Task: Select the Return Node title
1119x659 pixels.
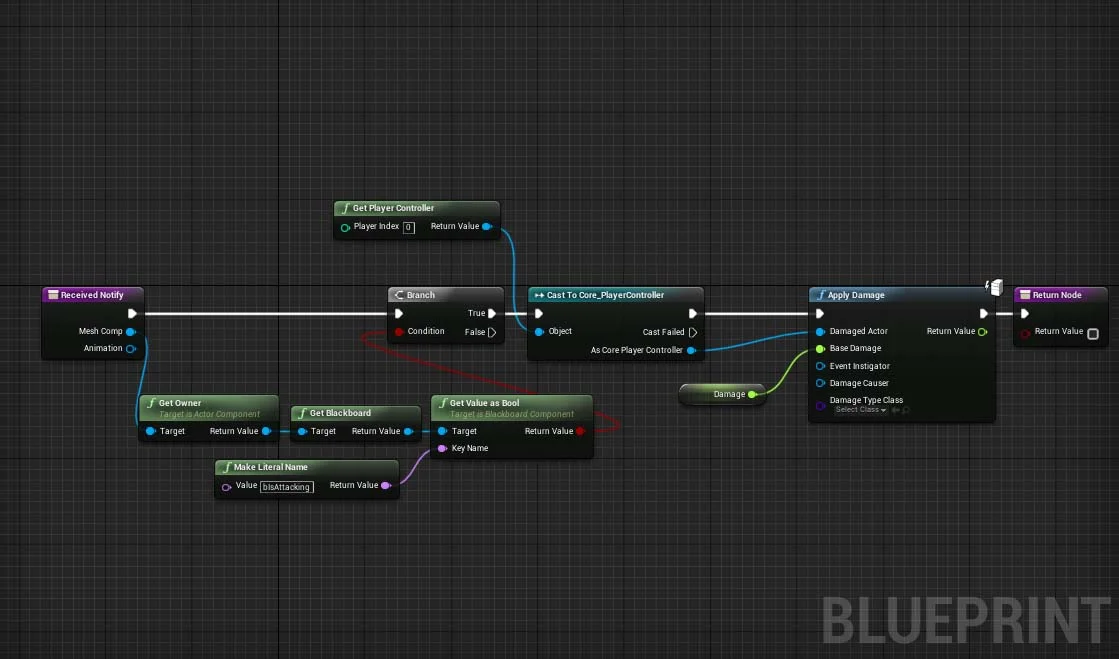Action: tap(1057, 295)
